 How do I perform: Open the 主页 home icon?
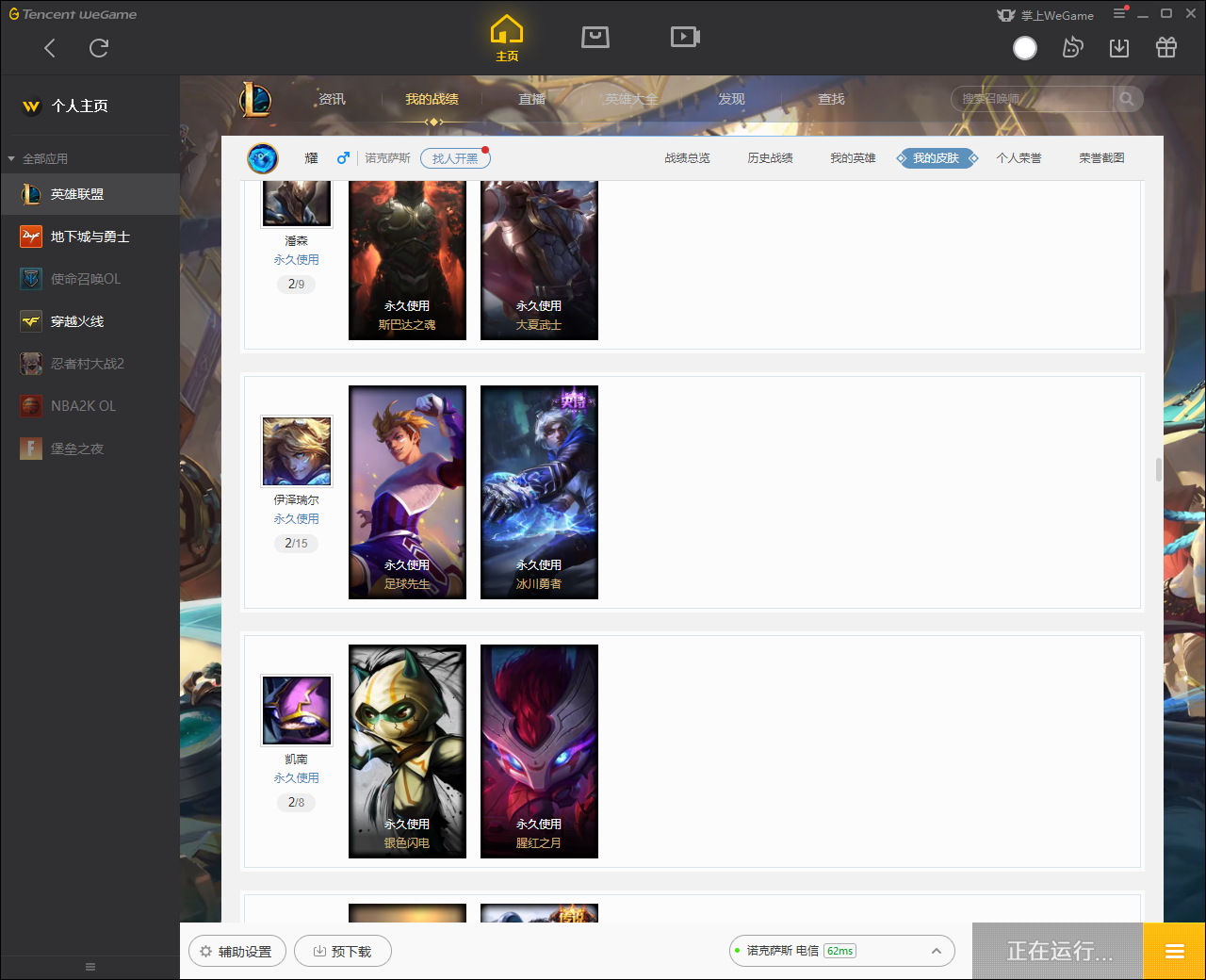tap(507, 39)
